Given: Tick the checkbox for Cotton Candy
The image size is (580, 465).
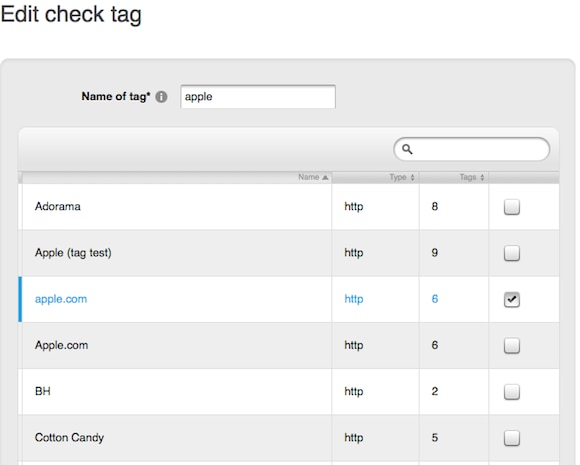Looking at the screenshot, I should (x=512, y=438).
